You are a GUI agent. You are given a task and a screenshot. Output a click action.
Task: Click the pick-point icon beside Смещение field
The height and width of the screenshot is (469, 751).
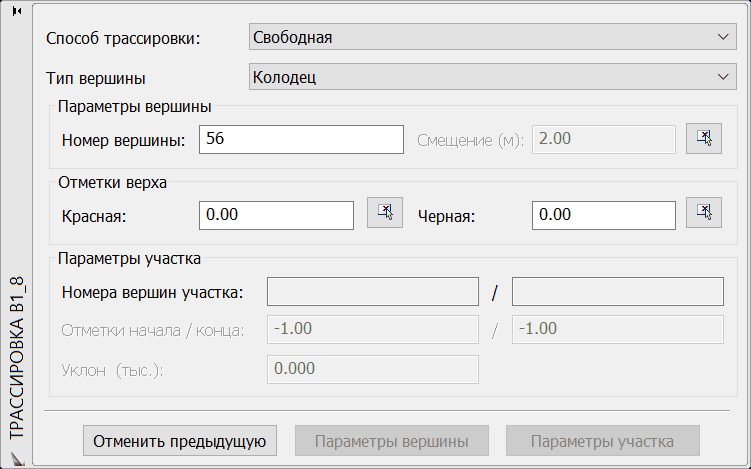click(x=704, y=139)
